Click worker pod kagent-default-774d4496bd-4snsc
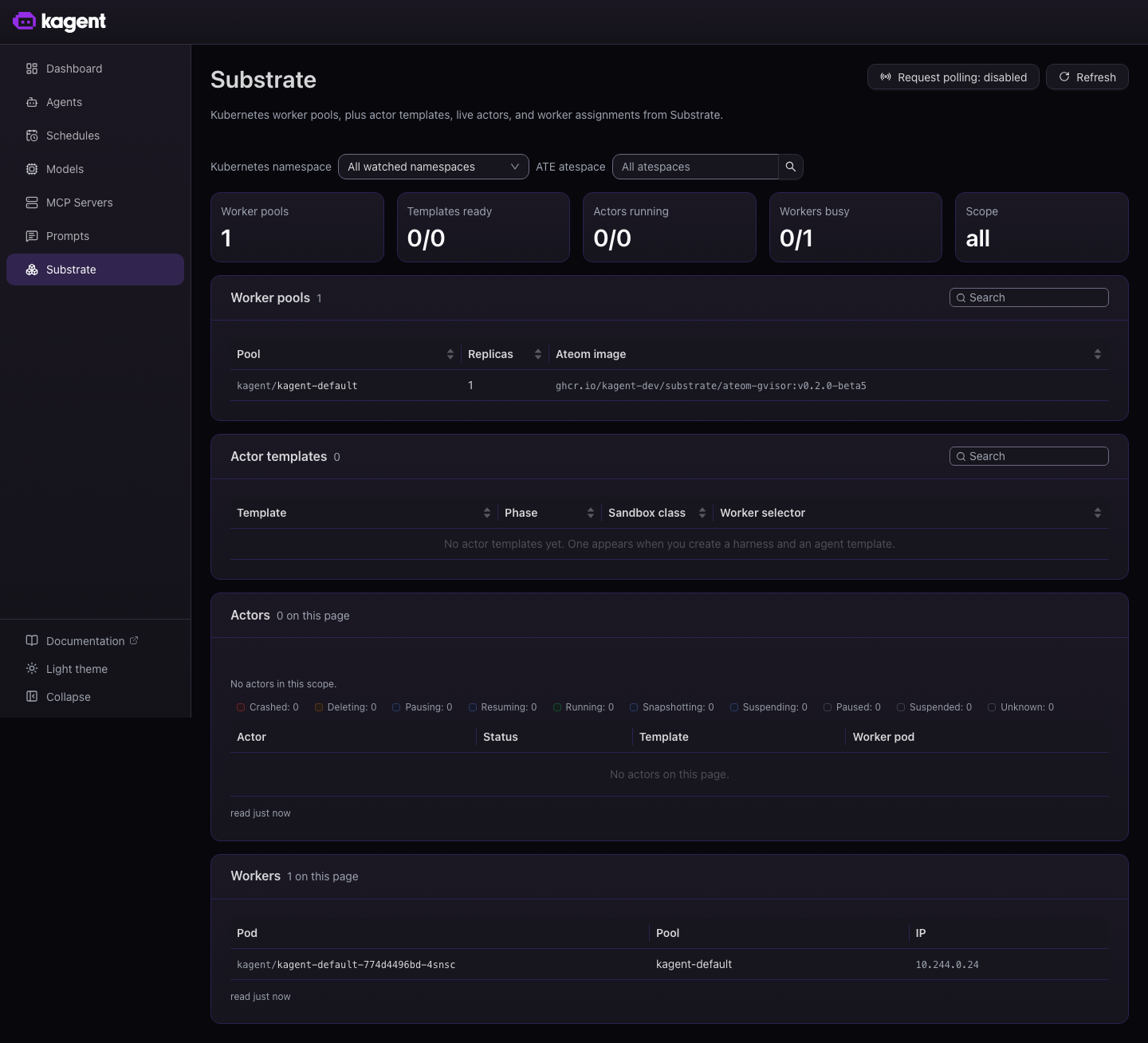Image resolution: width=1148 pixels, height=1043 pixels. point(346,965)
